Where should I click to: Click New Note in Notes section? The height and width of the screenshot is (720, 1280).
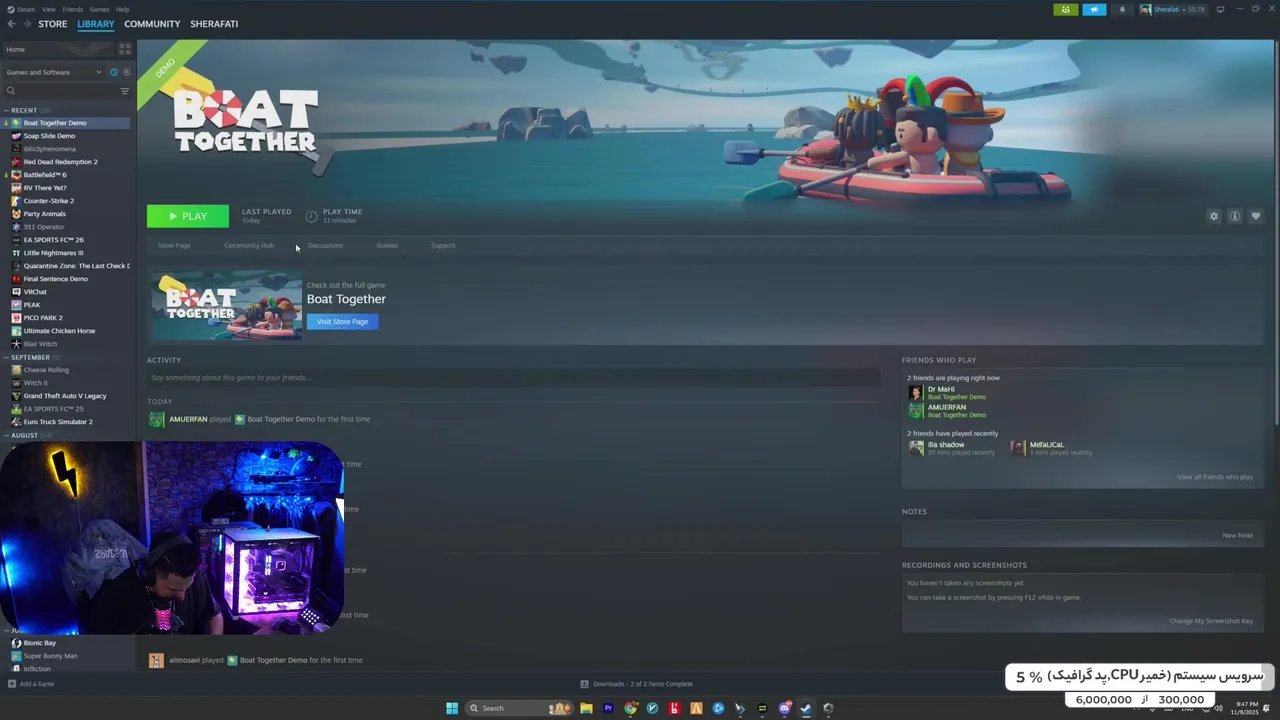coord(1237,535)
